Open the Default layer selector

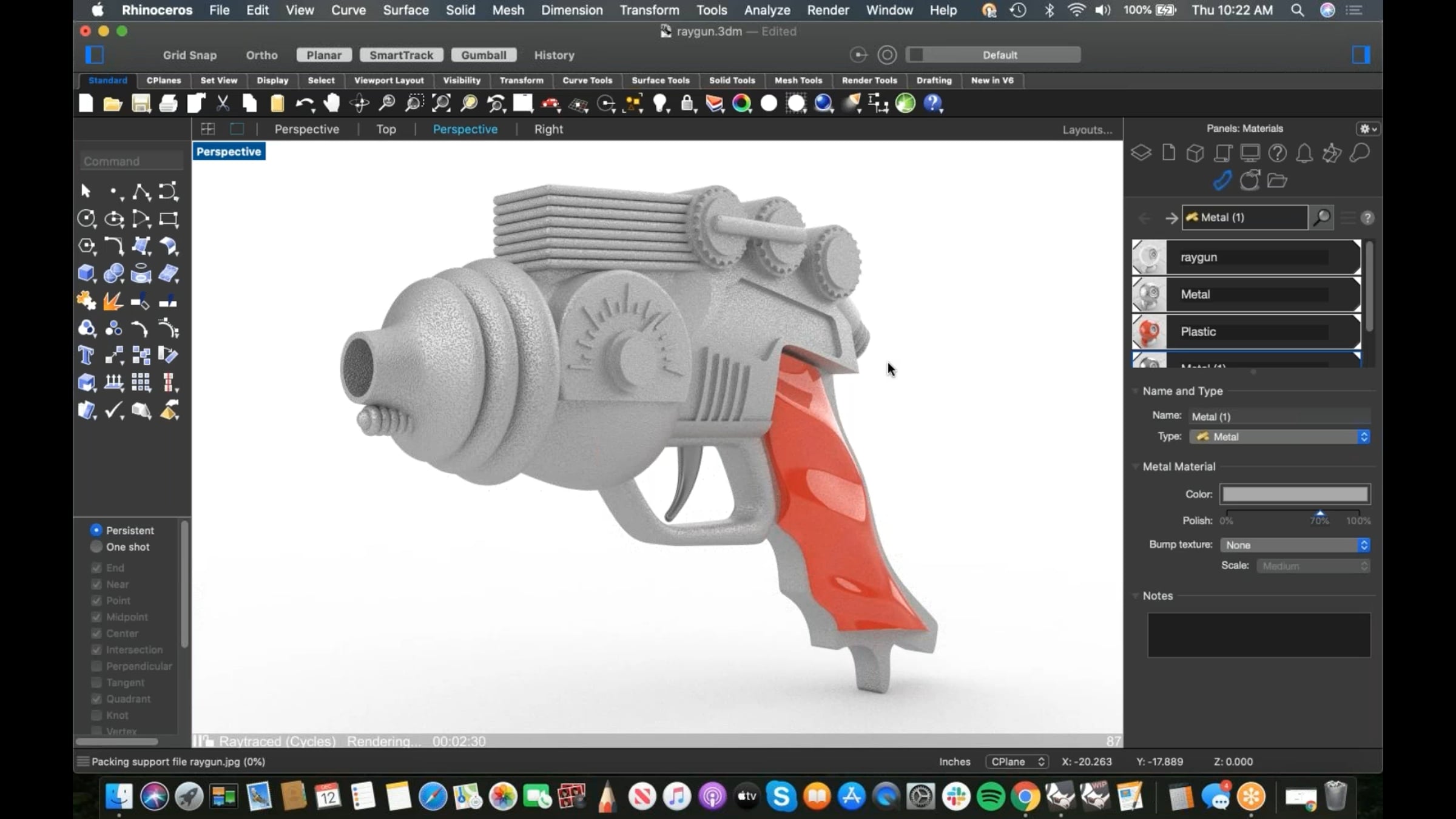pyautogui.click(x=993, y=55)
